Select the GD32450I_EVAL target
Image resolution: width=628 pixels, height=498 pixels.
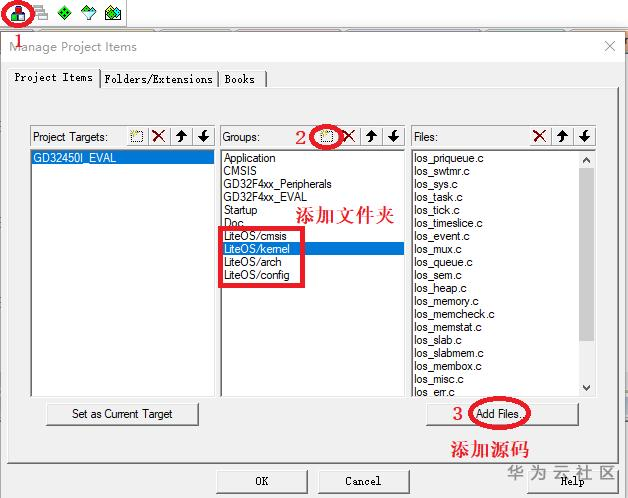tap(122, 157)
